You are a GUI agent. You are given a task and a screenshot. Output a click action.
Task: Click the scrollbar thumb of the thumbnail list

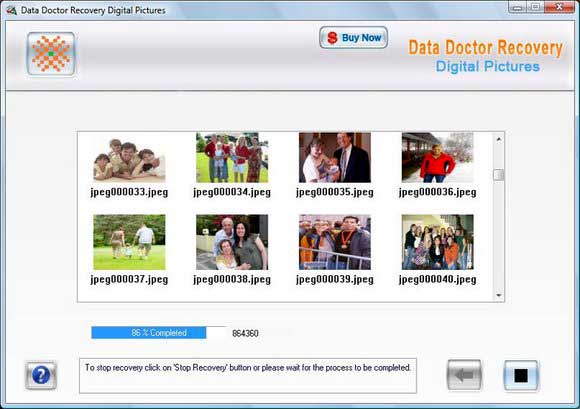coord(499,175)
